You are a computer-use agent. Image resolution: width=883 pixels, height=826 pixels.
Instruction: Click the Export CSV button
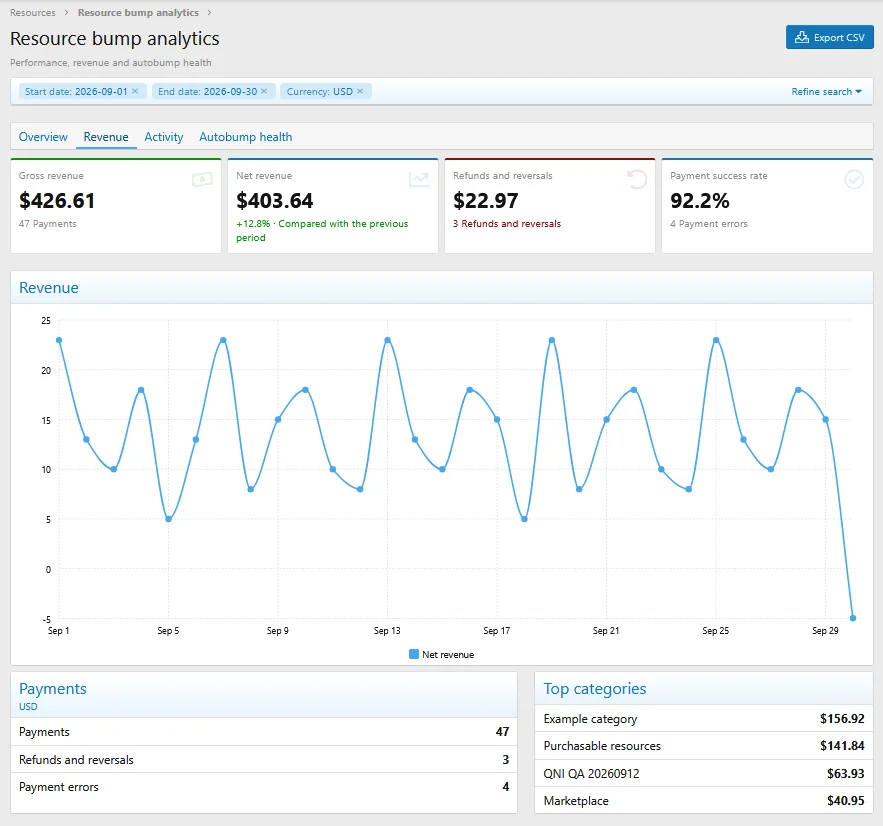pyautogui.click(x=829, y=37)
